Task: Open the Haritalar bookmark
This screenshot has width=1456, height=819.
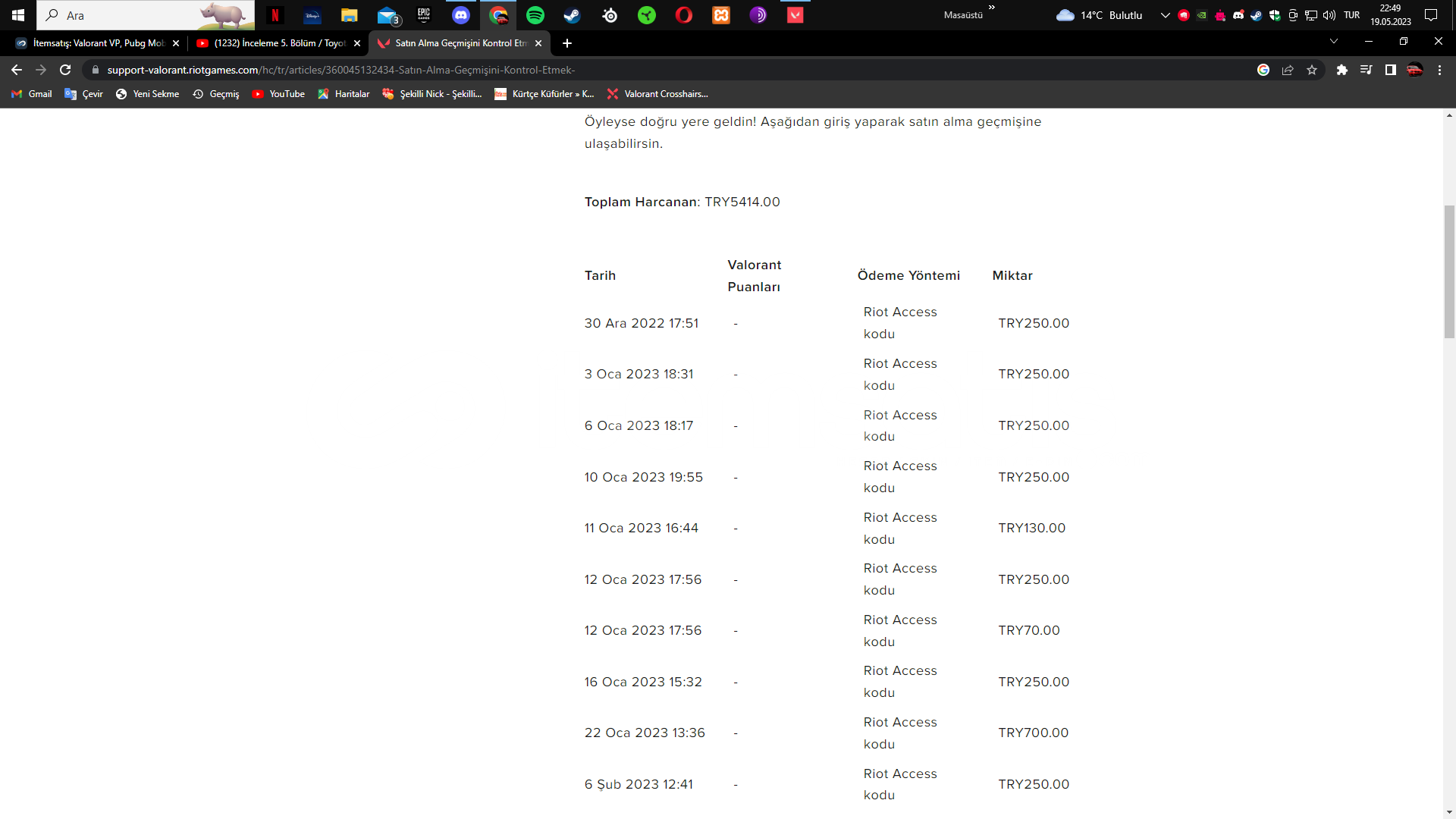Action: pyautogui.click(x=344, y=94)
